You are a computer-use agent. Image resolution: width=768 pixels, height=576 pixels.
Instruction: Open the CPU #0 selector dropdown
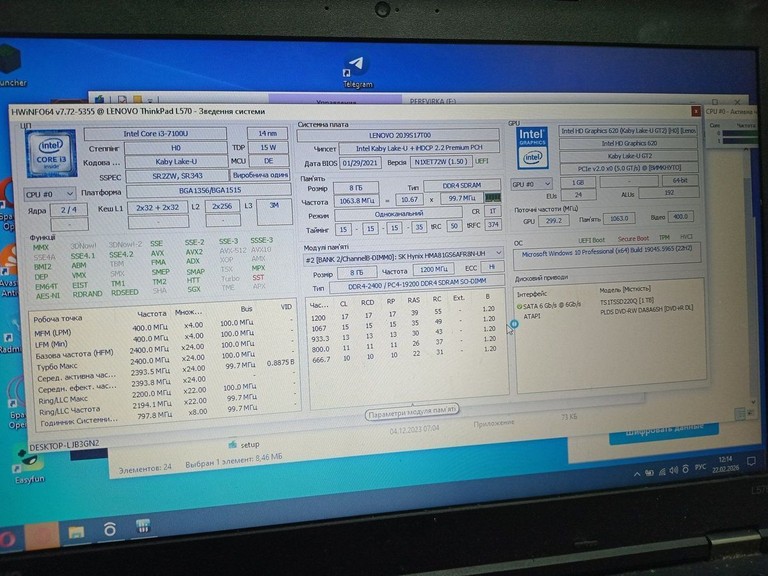(49, 194)
